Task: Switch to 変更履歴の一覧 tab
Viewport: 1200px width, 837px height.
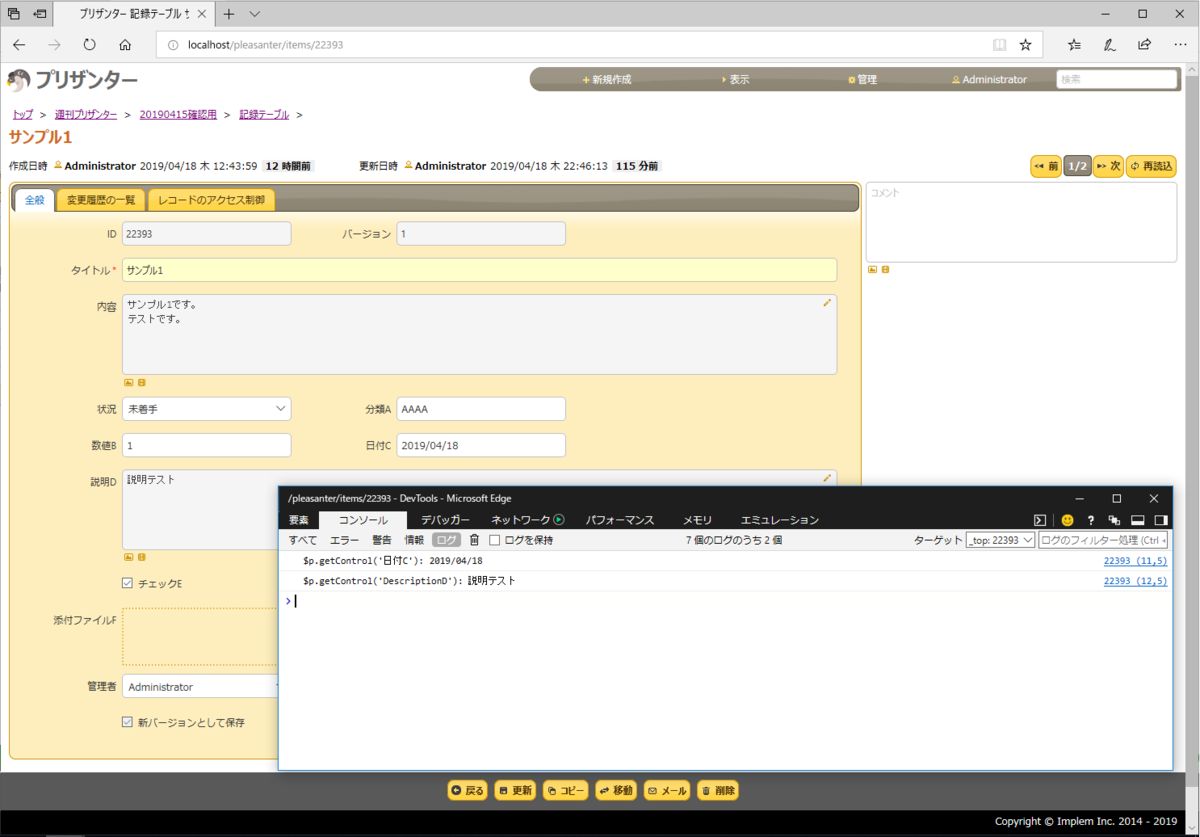Action: [101, 200]
